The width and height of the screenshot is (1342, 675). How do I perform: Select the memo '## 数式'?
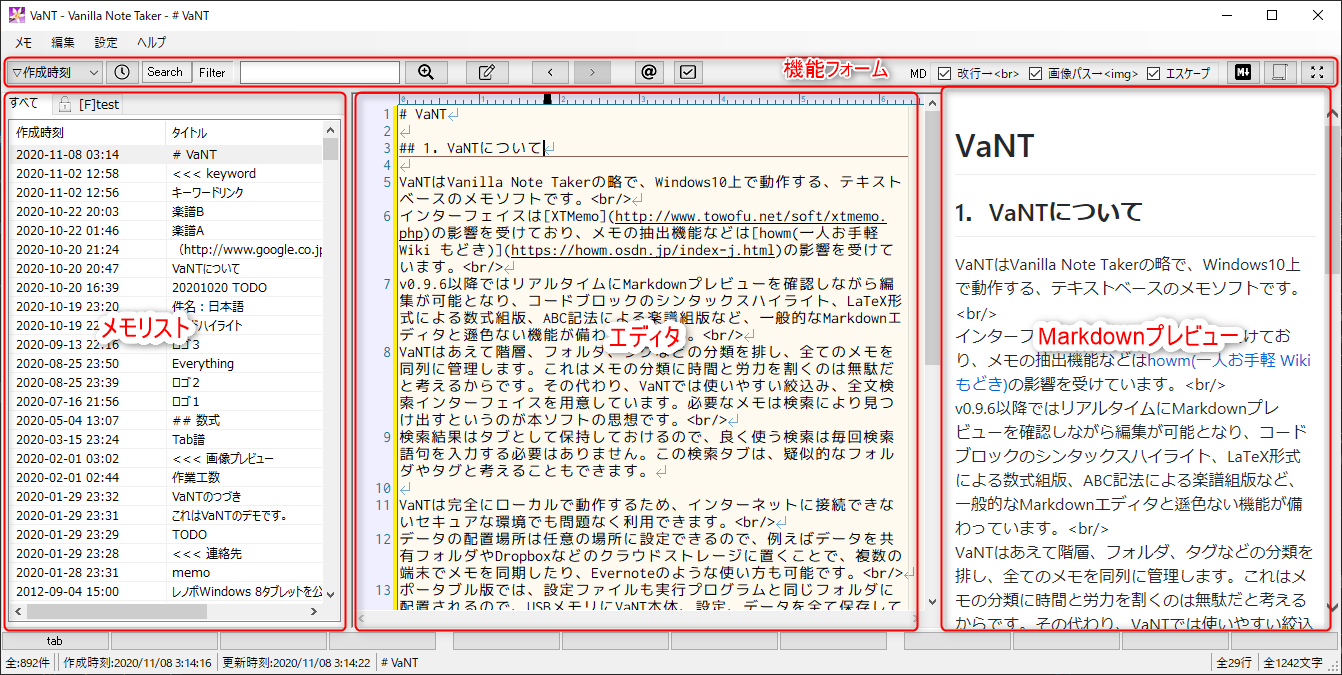(x=166, y=420)
